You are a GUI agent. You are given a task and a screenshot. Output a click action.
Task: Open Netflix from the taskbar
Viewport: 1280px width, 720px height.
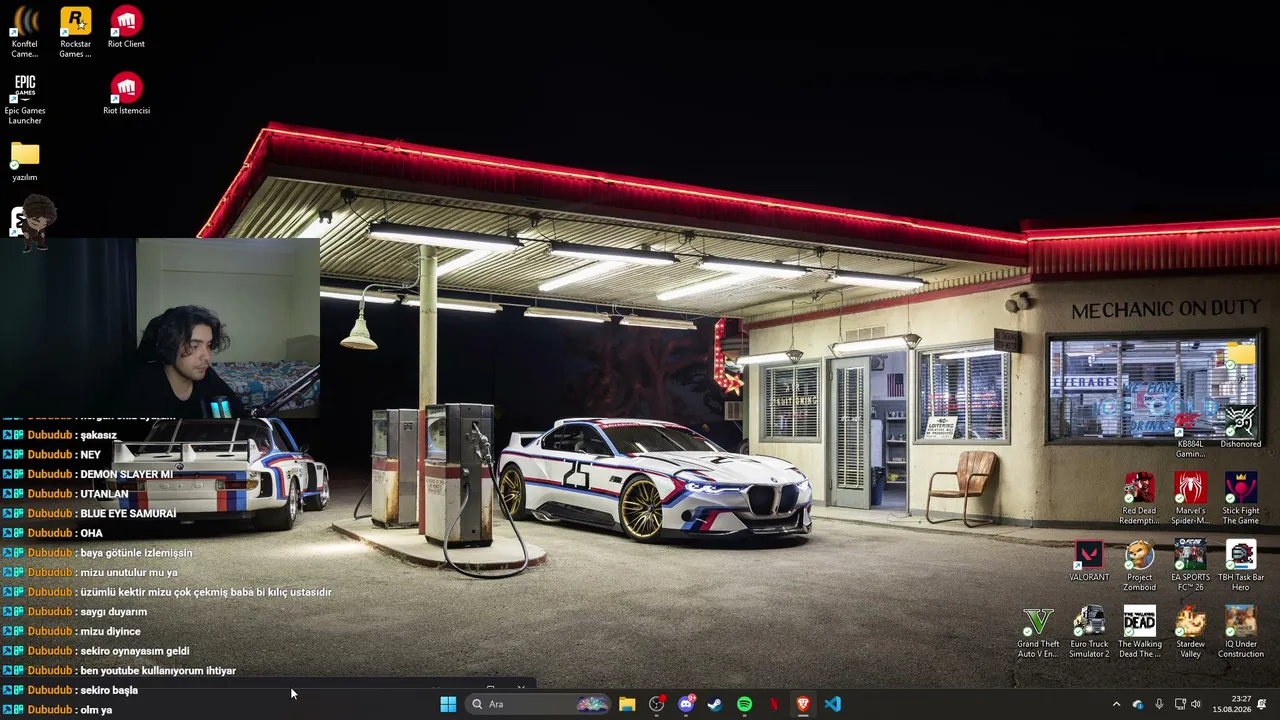tap(774, 704)
